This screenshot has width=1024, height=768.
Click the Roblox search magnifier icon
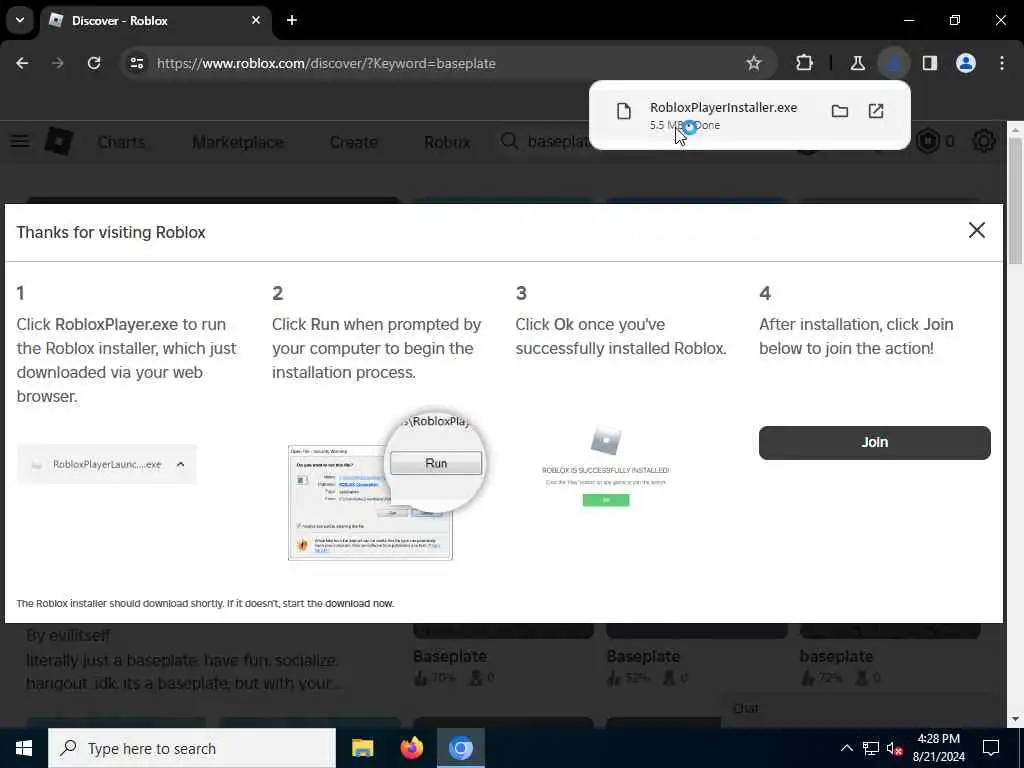tap(509, 141)
